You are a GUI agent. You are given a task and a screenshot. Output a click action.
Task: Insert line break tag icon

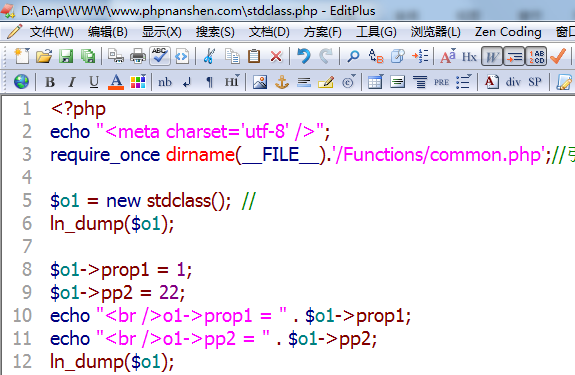click(x=187, y=82)
